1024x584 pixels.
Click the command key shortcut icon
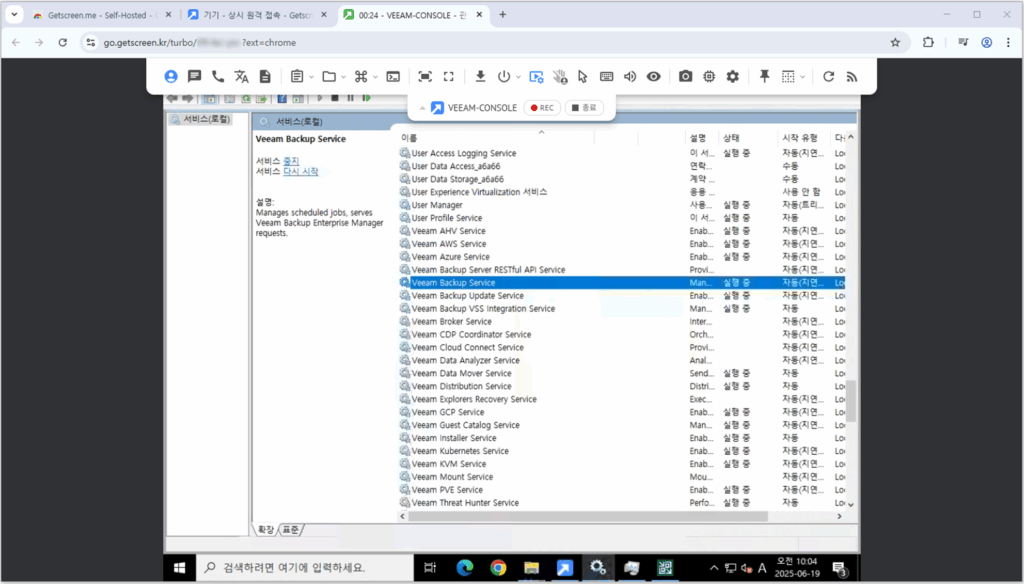(361, 76)
